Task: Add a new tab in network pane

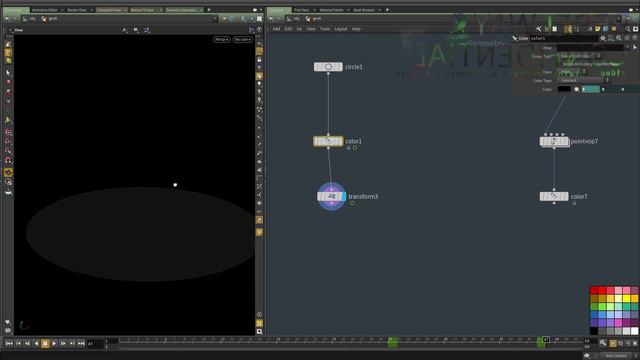Action: 387,10
